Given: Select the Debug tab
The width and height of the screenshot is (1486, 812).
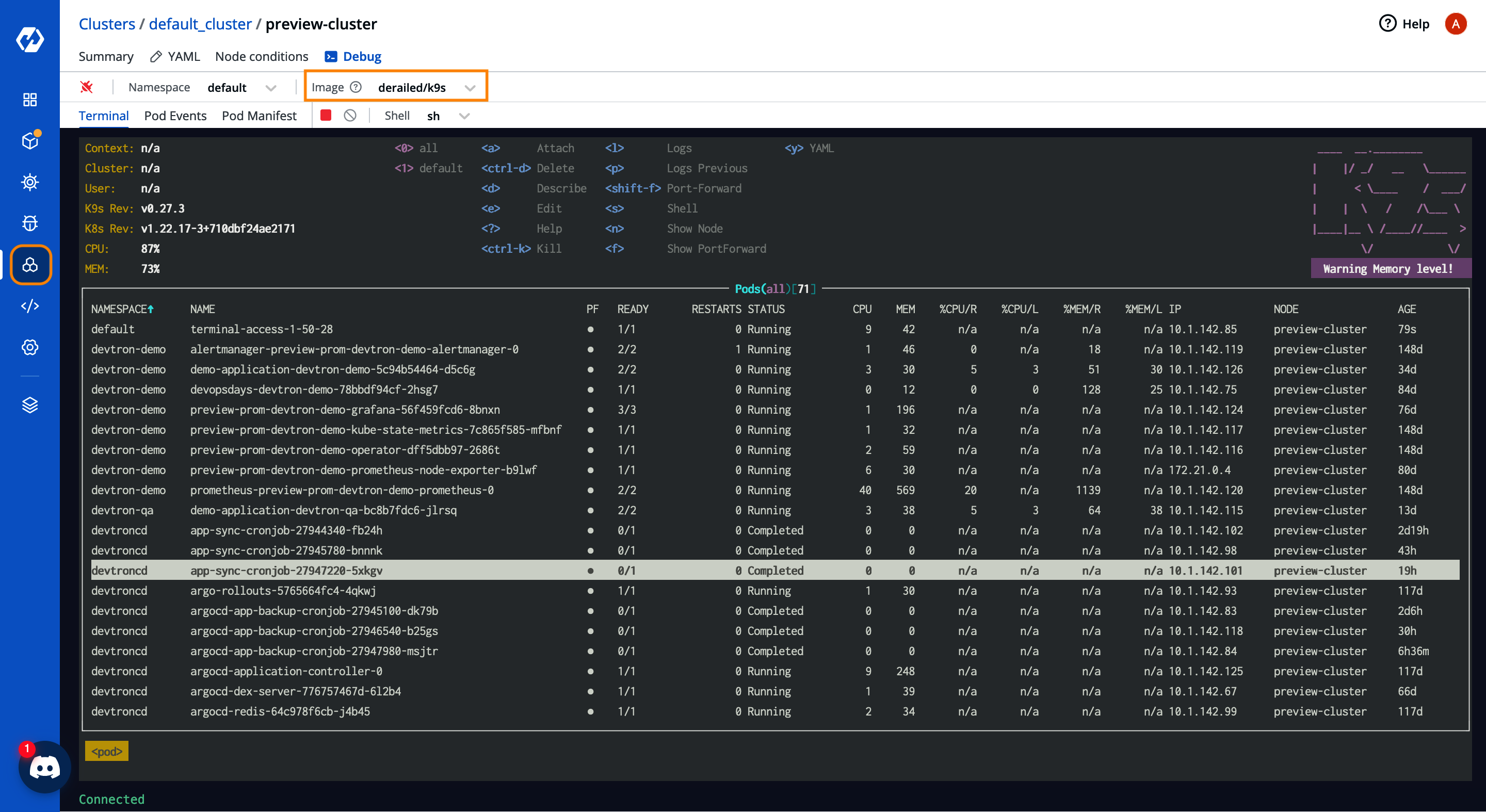Looking at the screenshot, I should [362, 57].
